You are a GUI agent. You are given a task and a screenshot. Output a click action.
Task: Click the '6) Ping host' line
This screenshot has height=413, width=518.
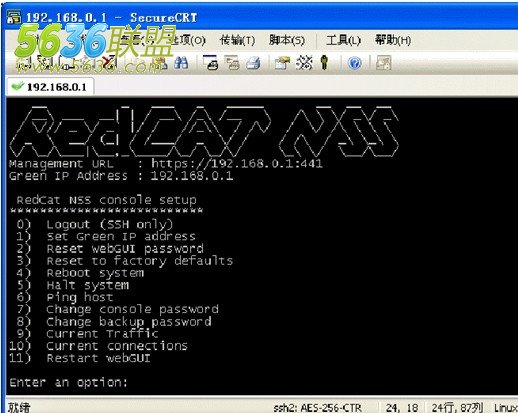(65, 297)
